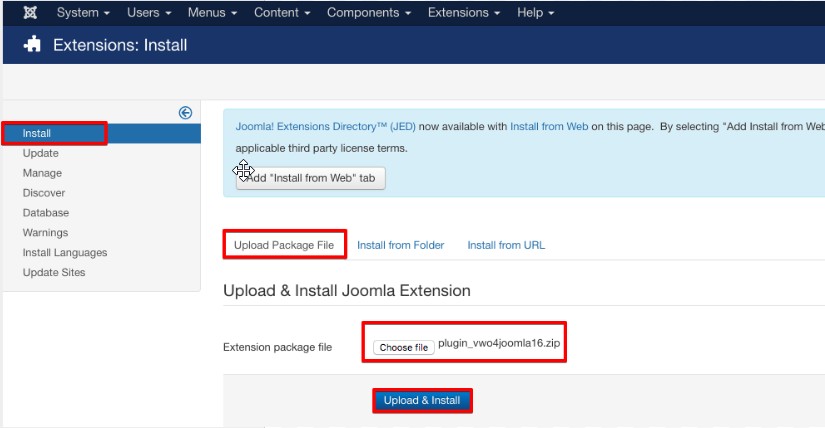Open Warnings in the sidebar
825x428 pixels.
pos(45,233)
